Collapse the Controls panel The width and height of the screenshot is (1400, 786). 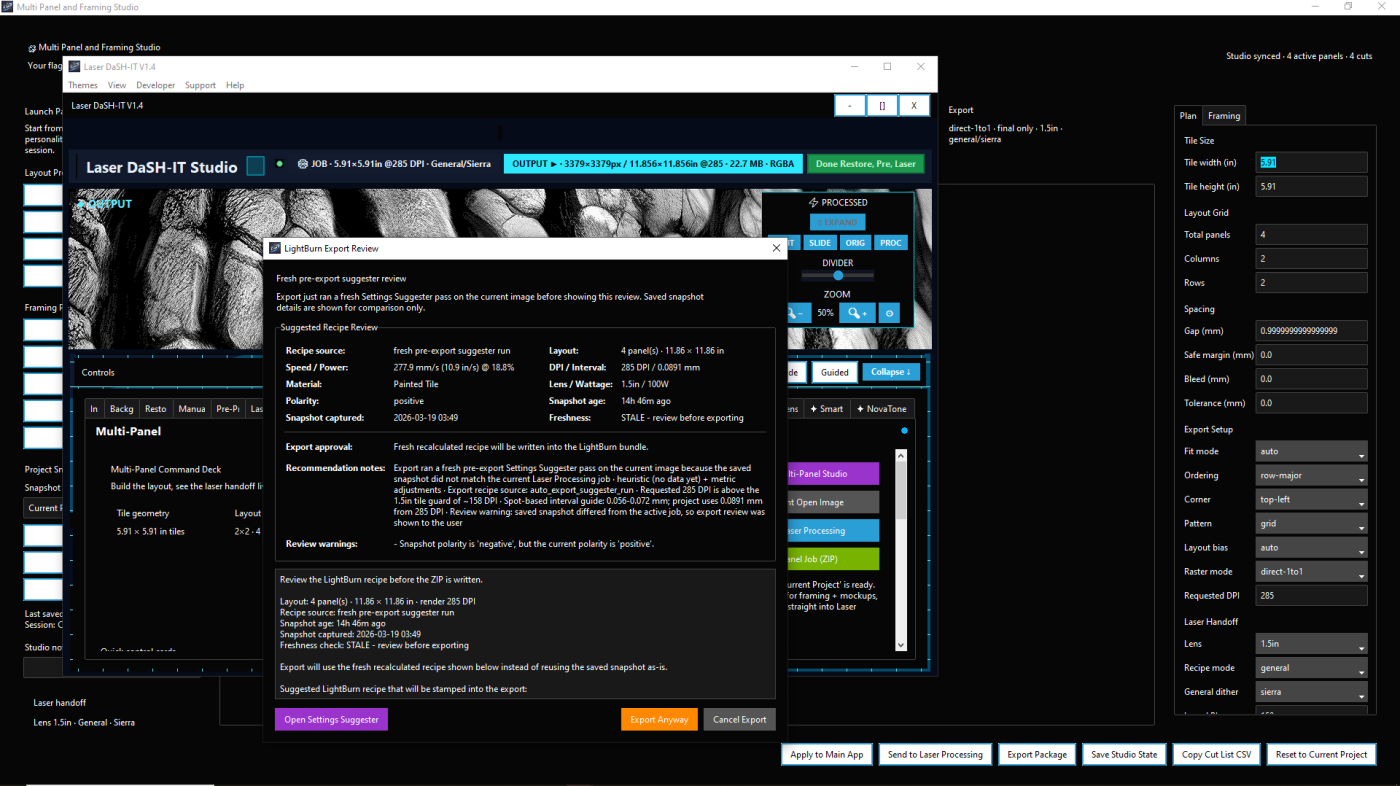coord(891,372)
